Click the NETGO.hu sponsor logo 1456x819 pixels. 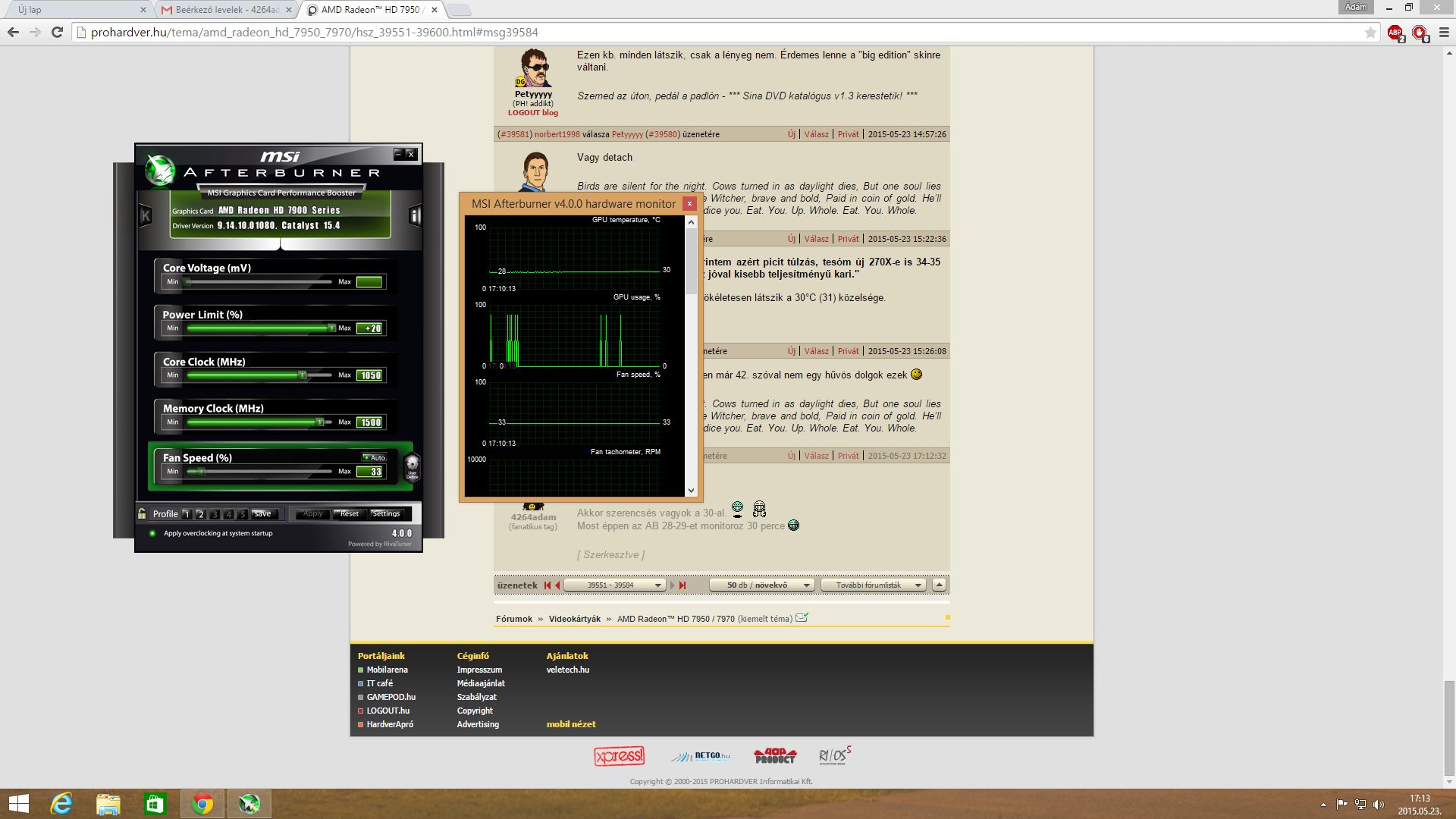[701, 756]
